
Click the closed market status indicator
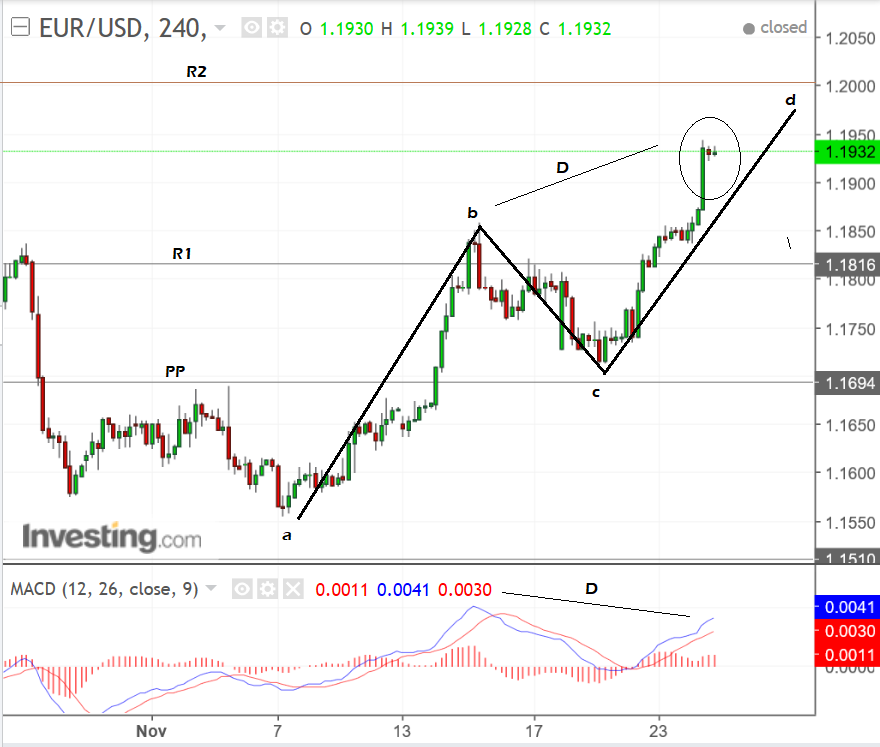774,28
